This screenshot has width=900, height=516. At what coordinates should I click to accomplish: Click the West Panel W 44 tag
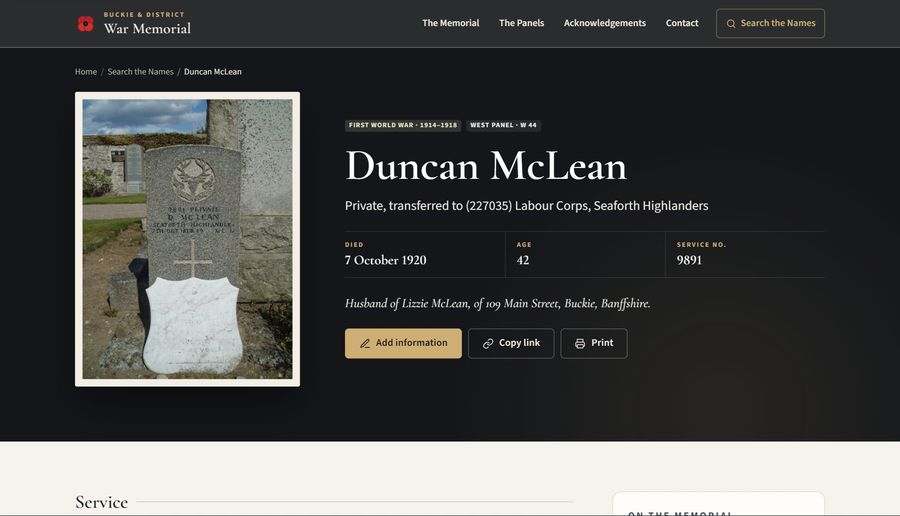click(503, 125)
